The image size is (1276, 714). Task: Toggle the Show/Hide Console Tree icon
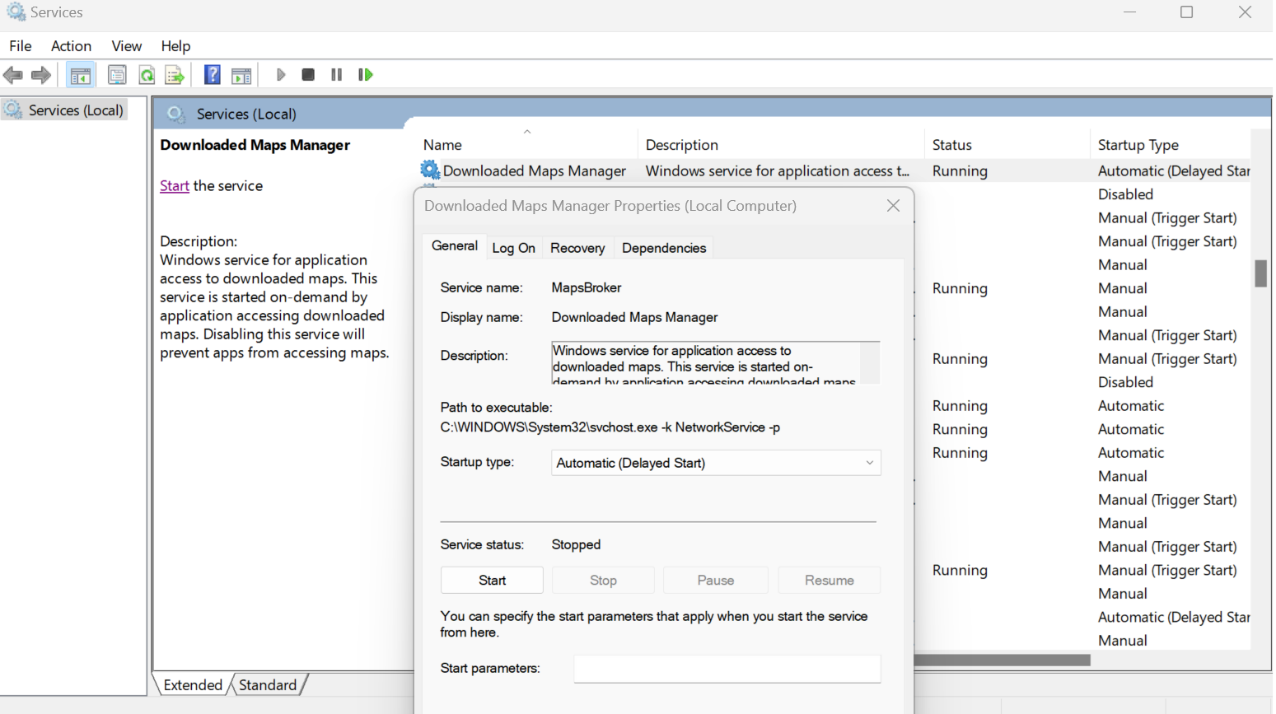point(81,75)
